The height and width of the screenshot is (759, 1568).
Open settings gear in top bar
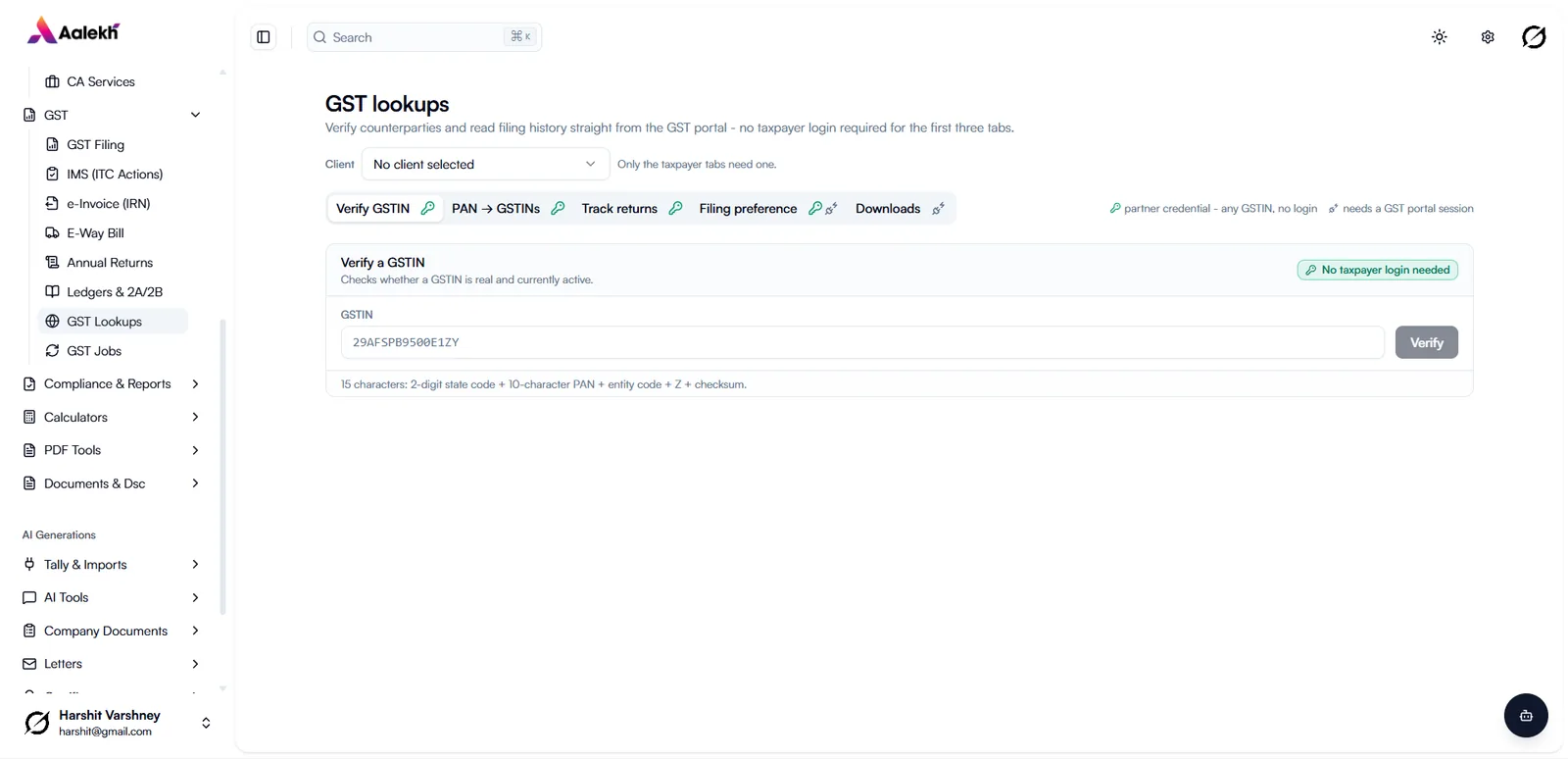point(1488,37)
